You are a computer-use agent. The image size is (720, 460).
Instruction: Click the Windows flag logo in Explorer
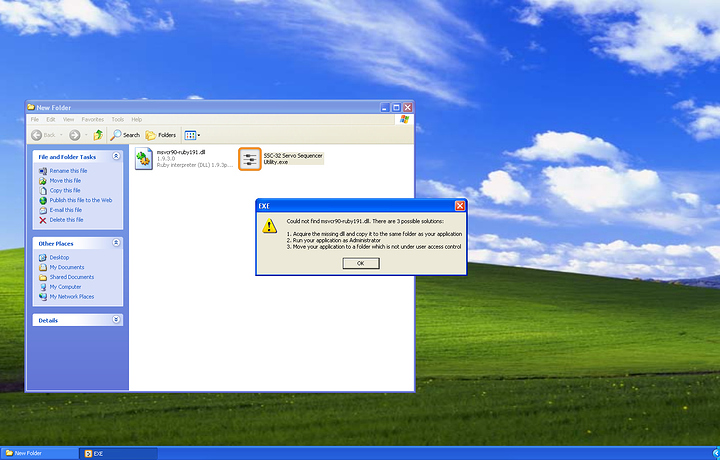click(404, 119)
